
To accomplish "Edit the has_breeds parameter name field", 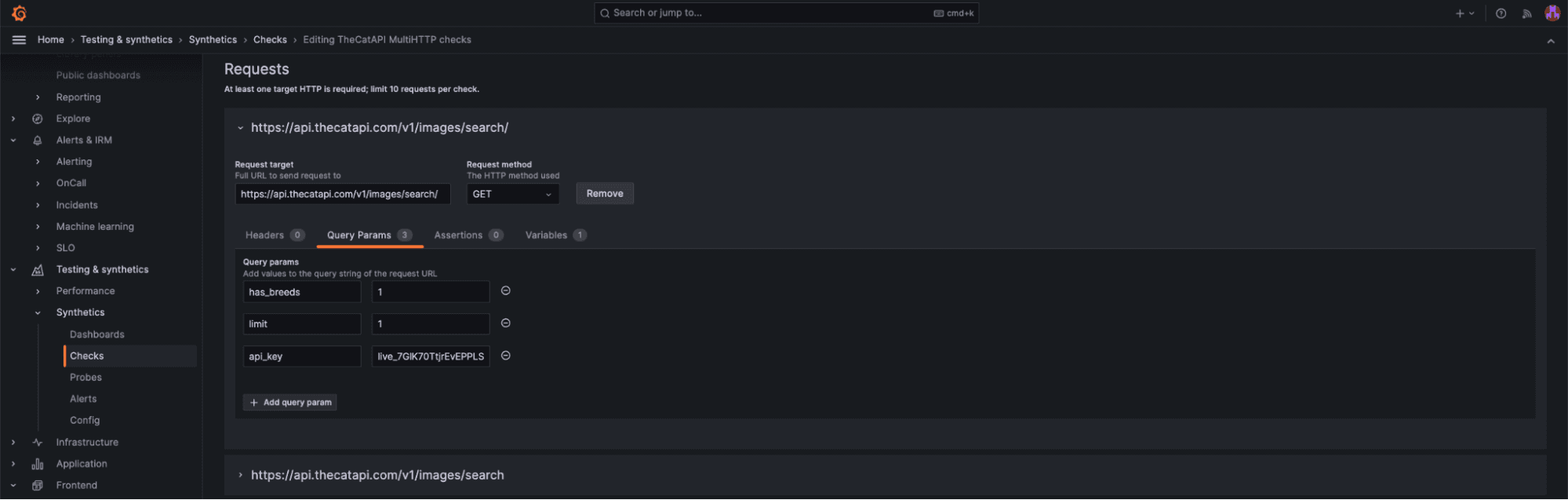I will pos(302,292).
